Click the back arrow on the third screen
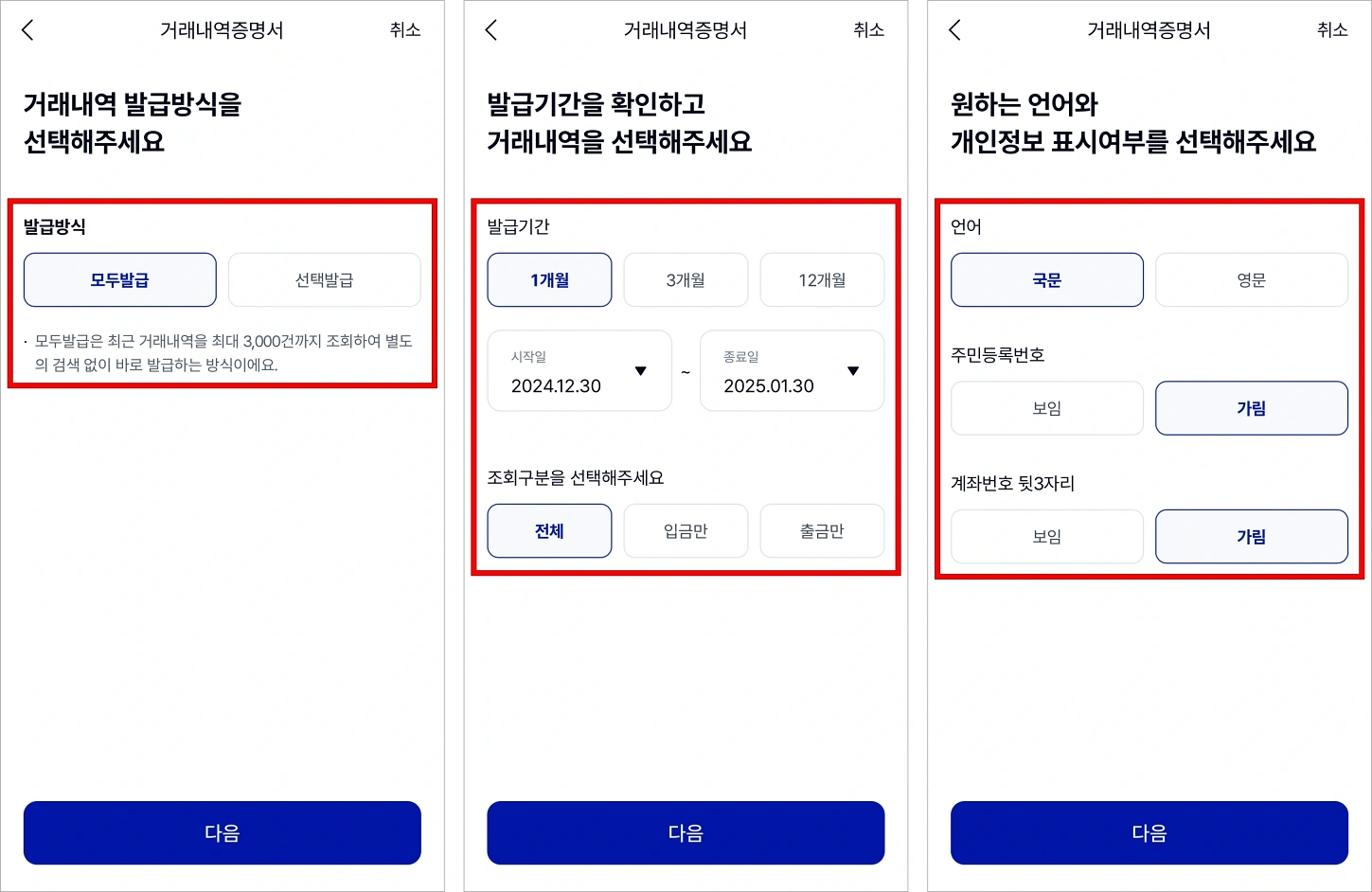Viewport: 1372px width, 892px height. point(953,29)
